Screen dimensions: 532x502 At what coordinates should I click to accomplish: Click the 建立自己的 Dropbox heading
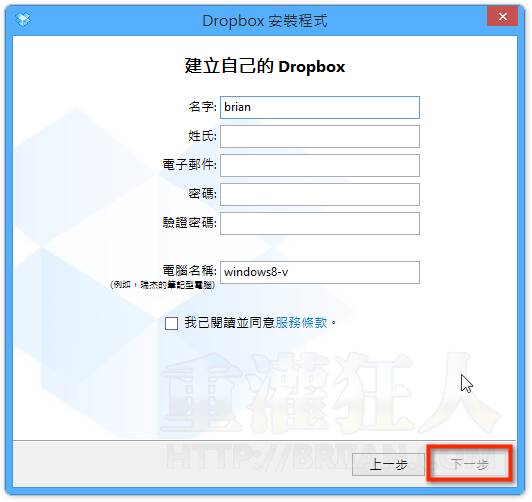click(265, 66)
